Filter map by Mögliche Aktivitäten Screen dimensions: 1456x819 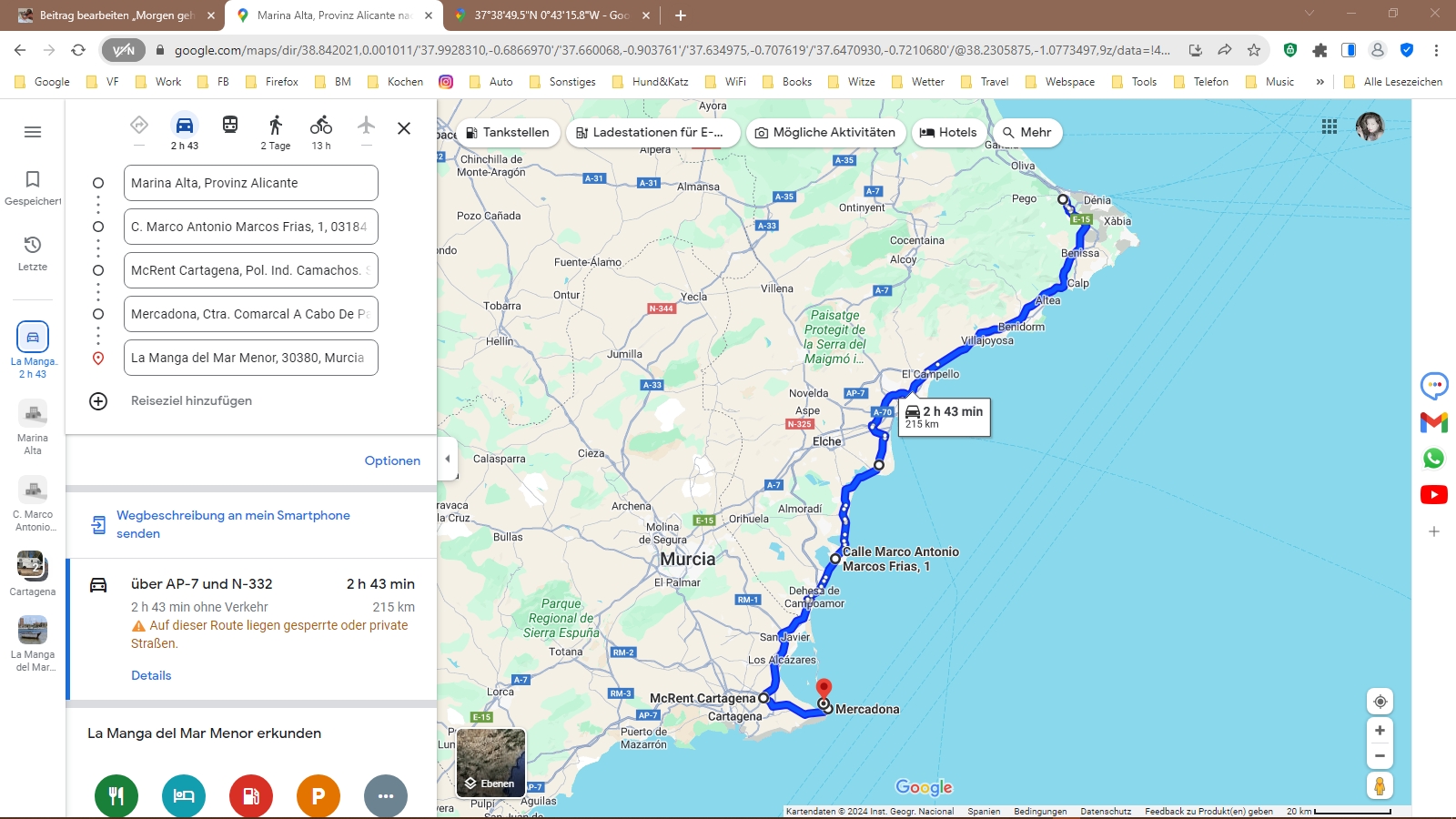click(825, 132)
